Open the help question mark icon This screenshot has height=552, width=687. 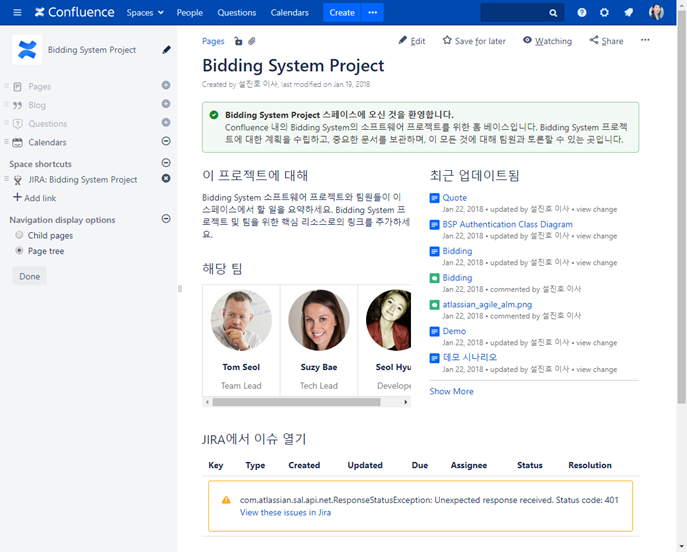(581, 13)
